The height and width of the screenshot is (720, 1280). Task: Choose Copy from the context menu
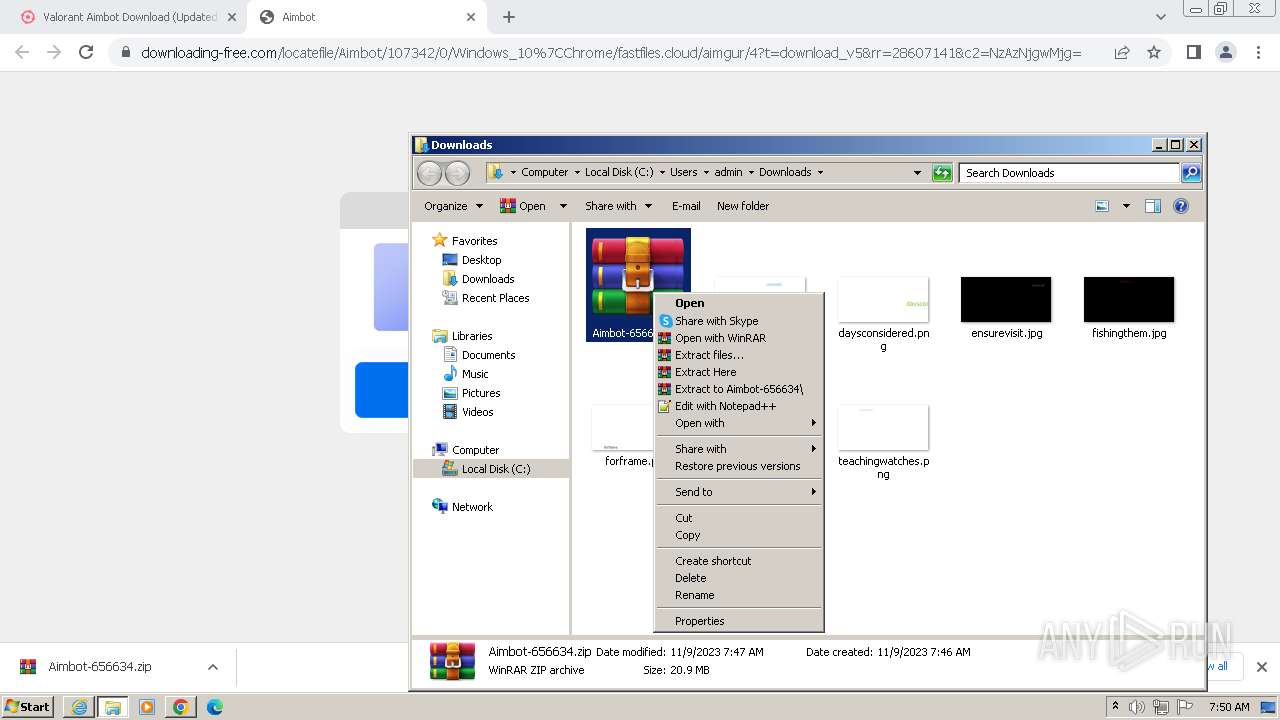pos(738,535)
